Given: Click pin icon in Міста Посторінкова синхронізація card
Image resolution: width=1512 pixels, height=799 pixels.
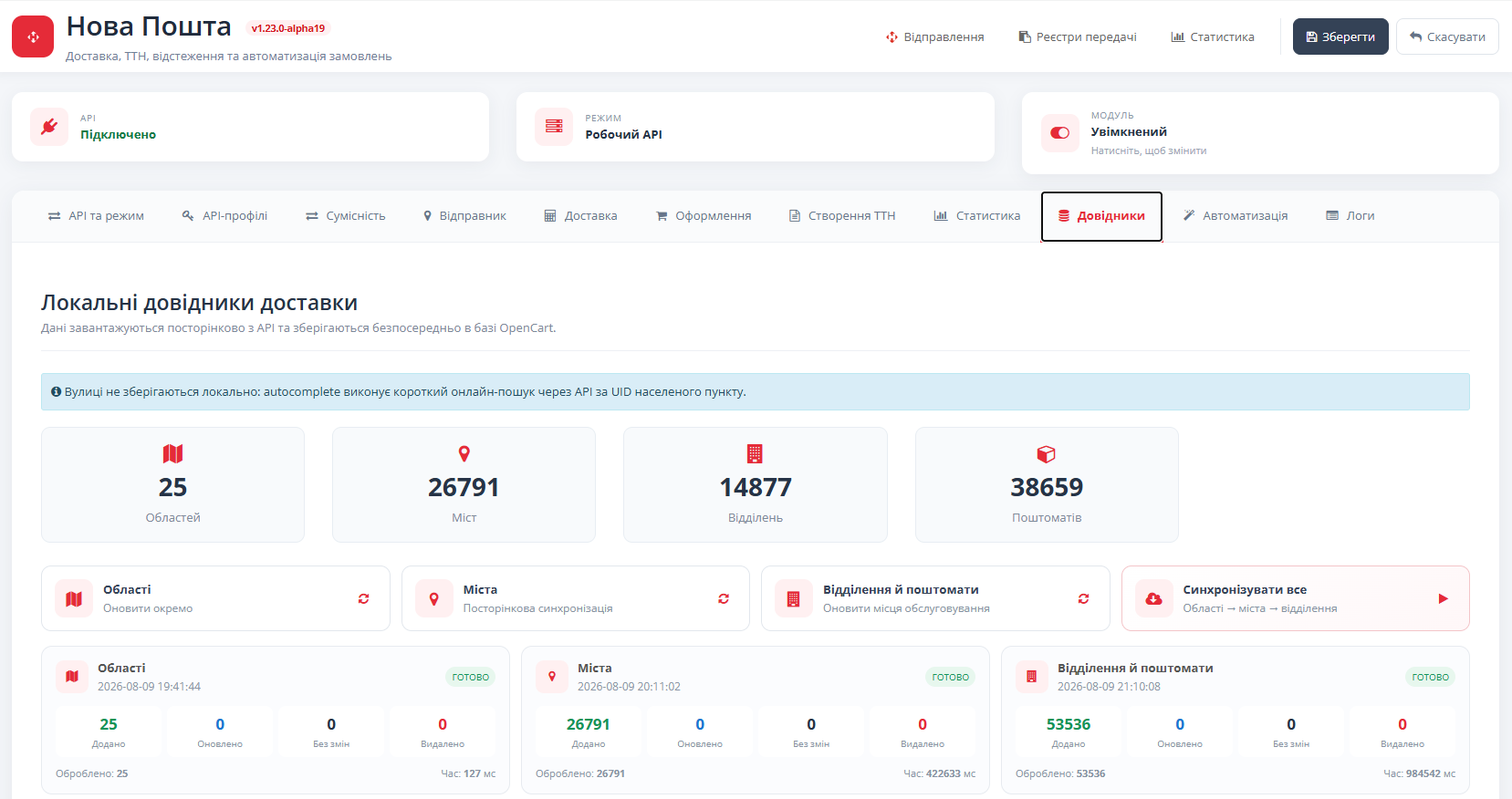Looking at the screenshot, I should [x=434, y=598].
